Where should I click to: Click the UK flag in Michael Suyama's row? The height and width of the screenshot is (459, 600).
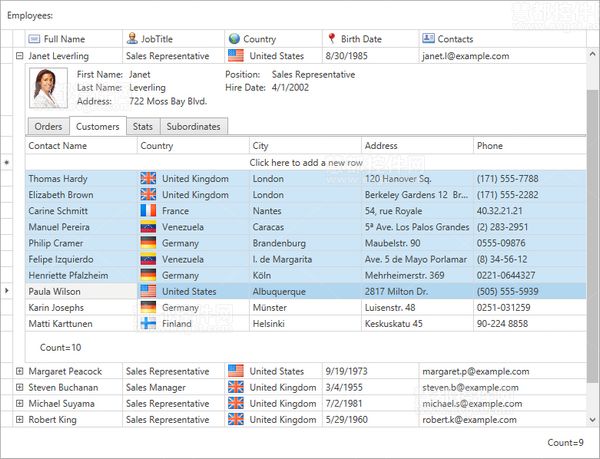point(236,403)
